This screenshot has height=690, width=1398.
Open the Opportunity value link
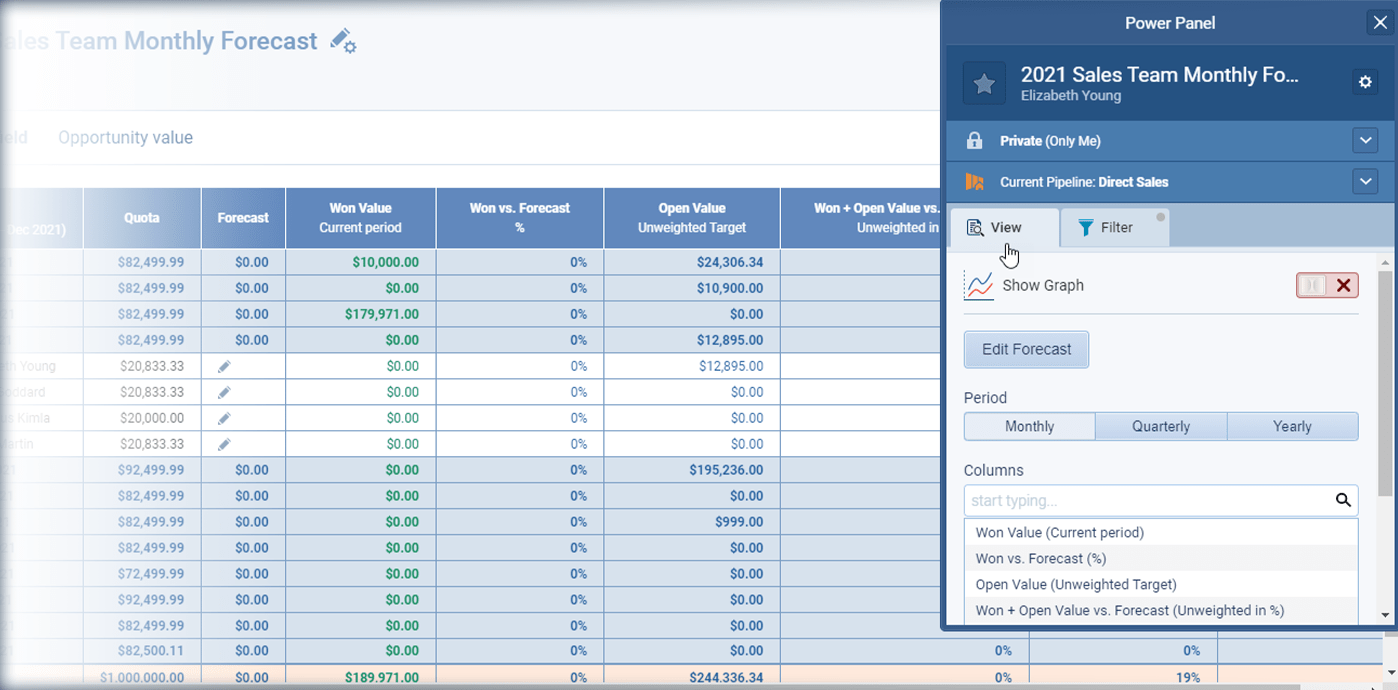pyautogui.click(x=125, y=137)
